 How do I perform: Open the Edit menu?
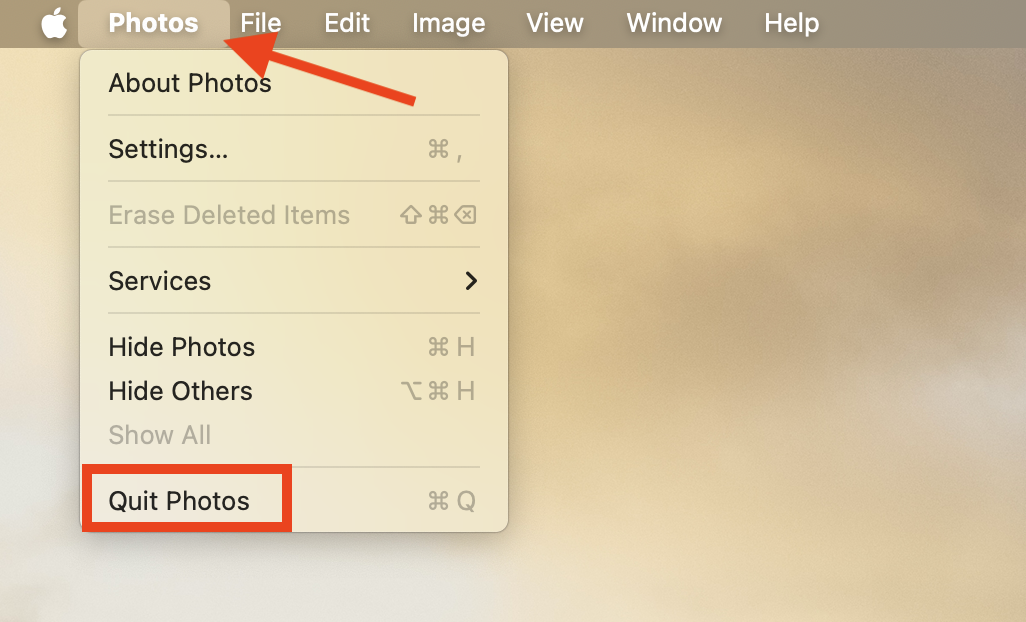coord(346,22)
